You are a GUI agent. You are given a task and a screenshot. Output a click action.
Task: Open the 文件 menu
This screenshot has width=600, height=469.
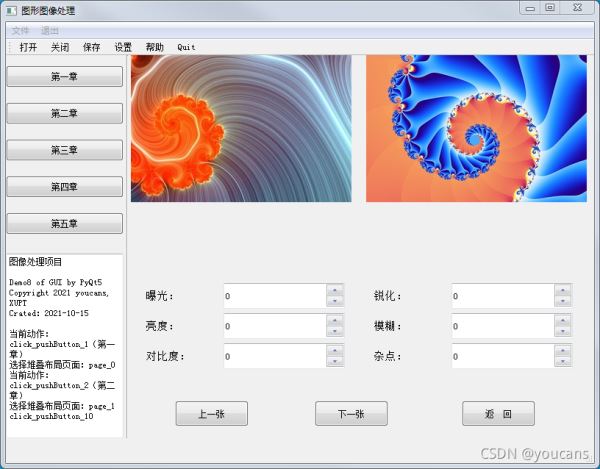tap(20, 31)
